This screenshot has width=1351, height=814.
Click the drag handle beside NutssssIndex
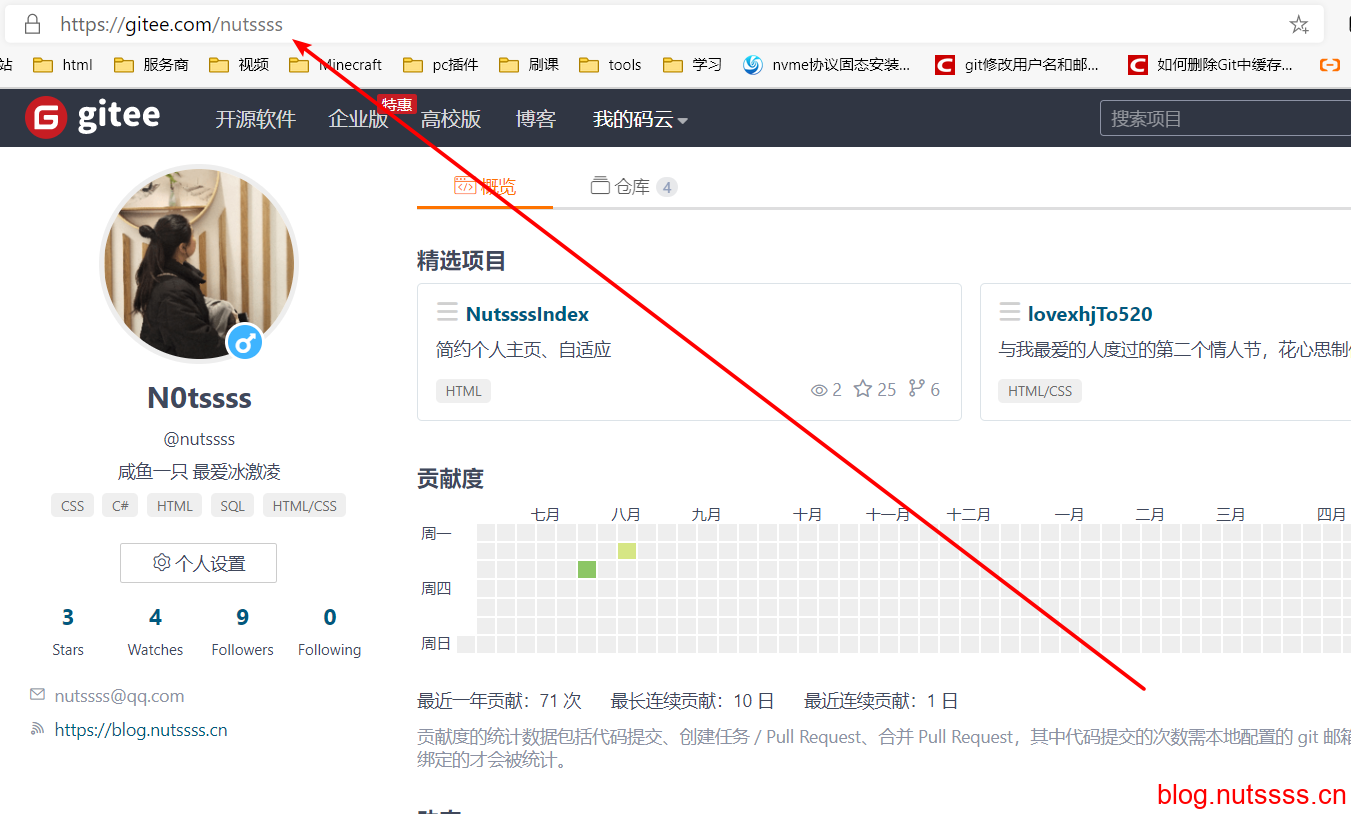click(x=447, y=313)
